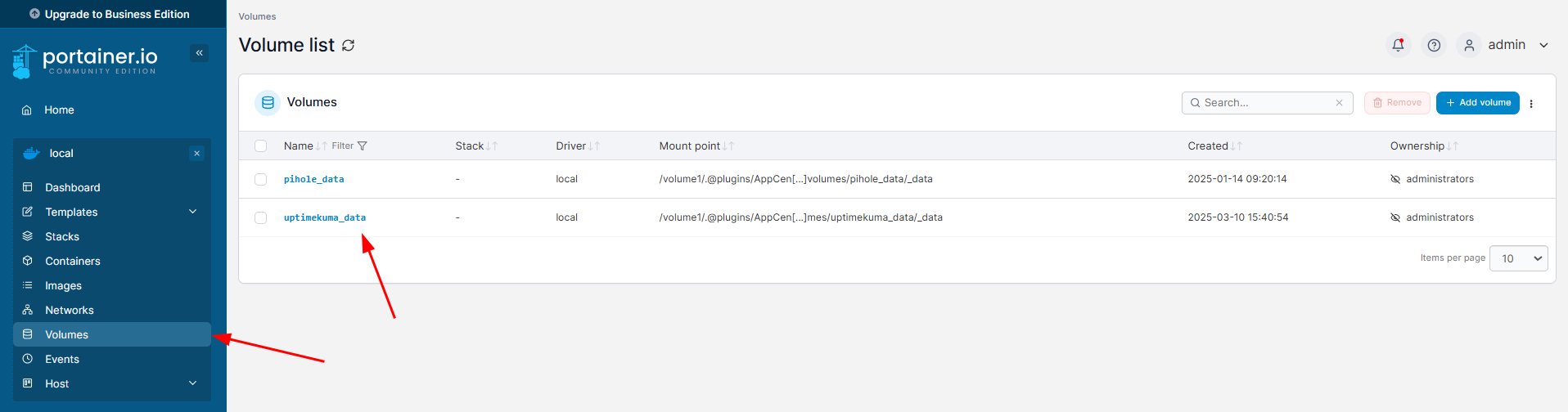Expand the Templates sidebar section
Screen dimensions: 1568x412
click(x=193, y=212)
